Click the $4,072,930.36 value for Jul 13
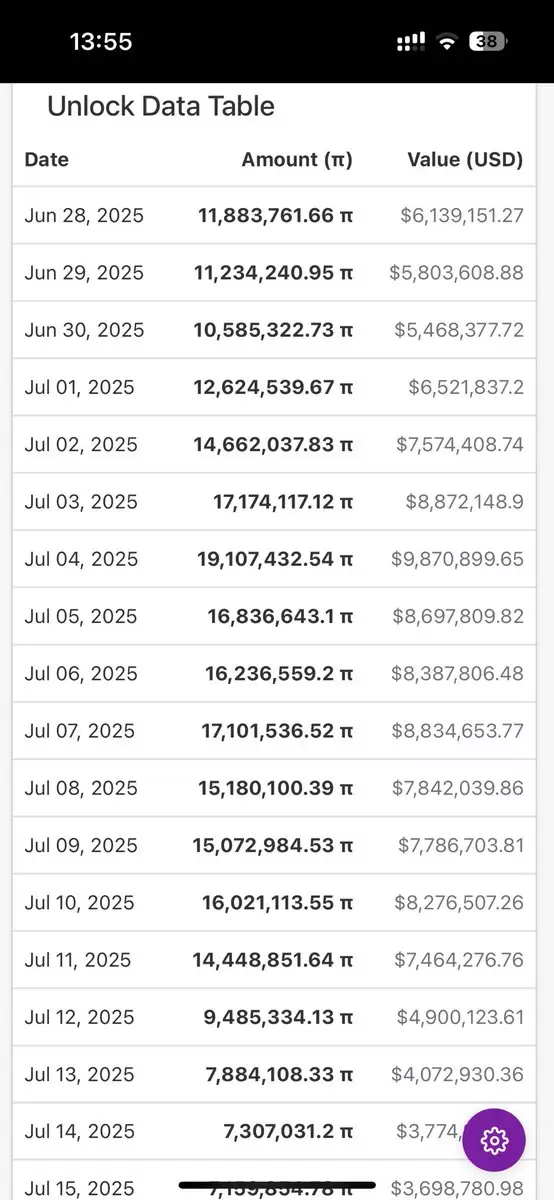 pyautogui.click(x=458, y=1074)
